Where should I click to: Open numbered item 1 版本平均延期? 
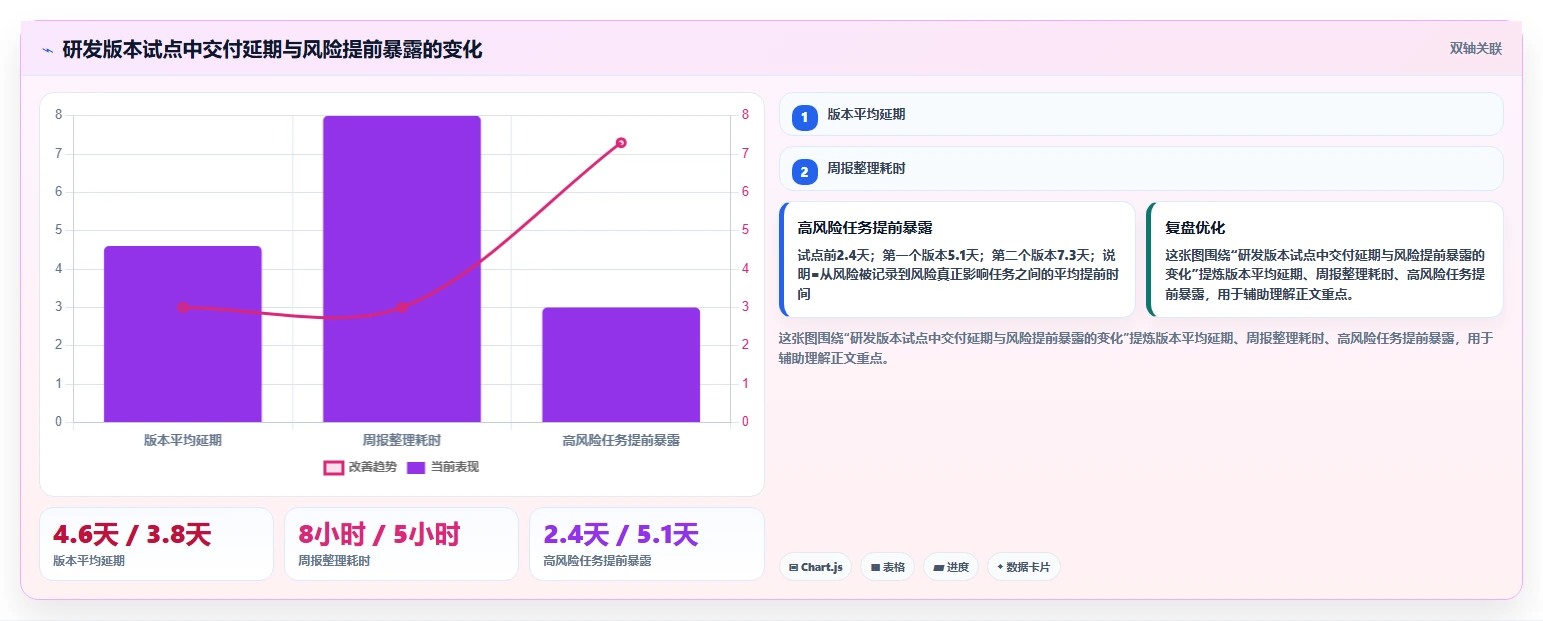click(1141, 114)
